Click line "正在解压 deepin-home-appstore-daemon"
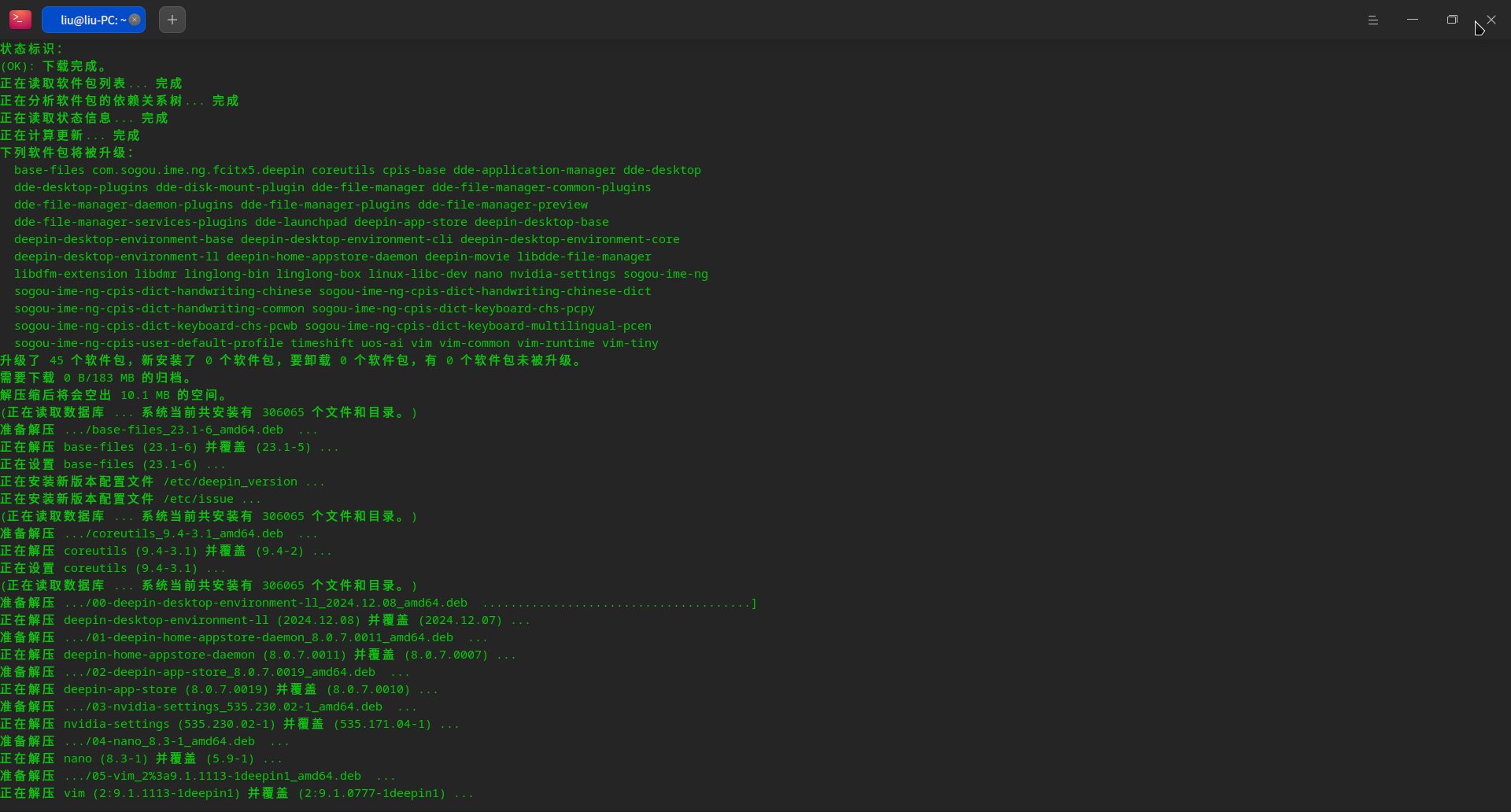Screen dimensions: 1511x812 [258, 655]
